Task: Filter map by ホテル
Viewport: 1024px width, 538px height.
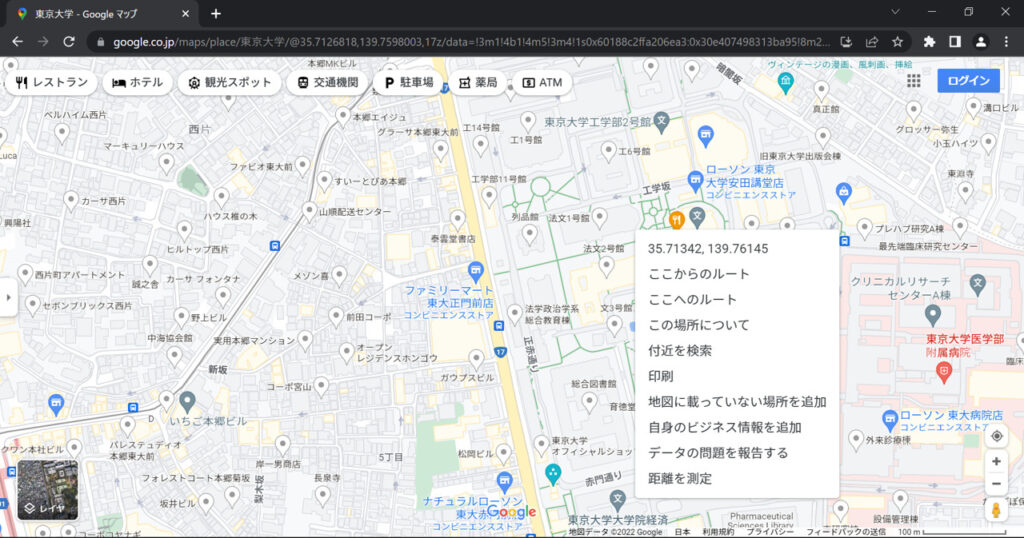Action: point(137,82)
